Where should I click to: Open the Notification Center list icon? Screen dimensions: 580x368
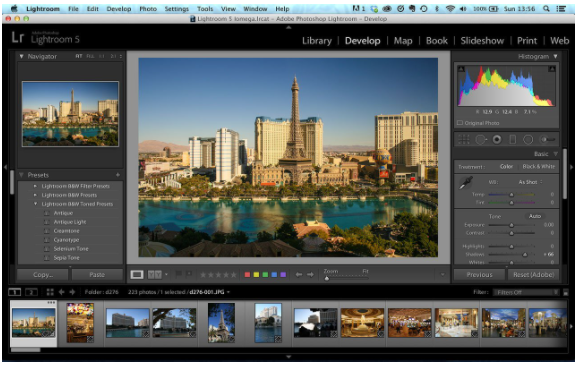click(562, 9)
